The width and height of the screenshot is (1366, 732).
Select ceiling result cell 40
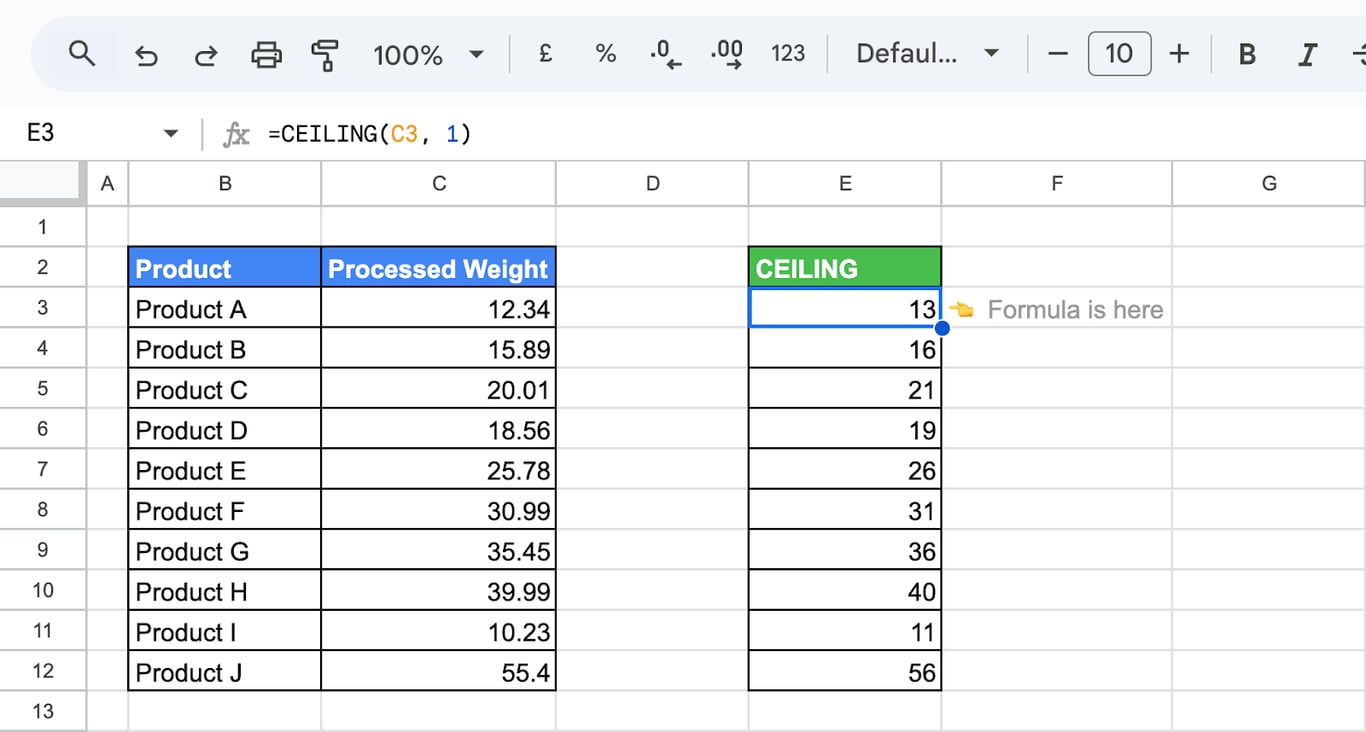pyautogui.click(x=845, y=590)
